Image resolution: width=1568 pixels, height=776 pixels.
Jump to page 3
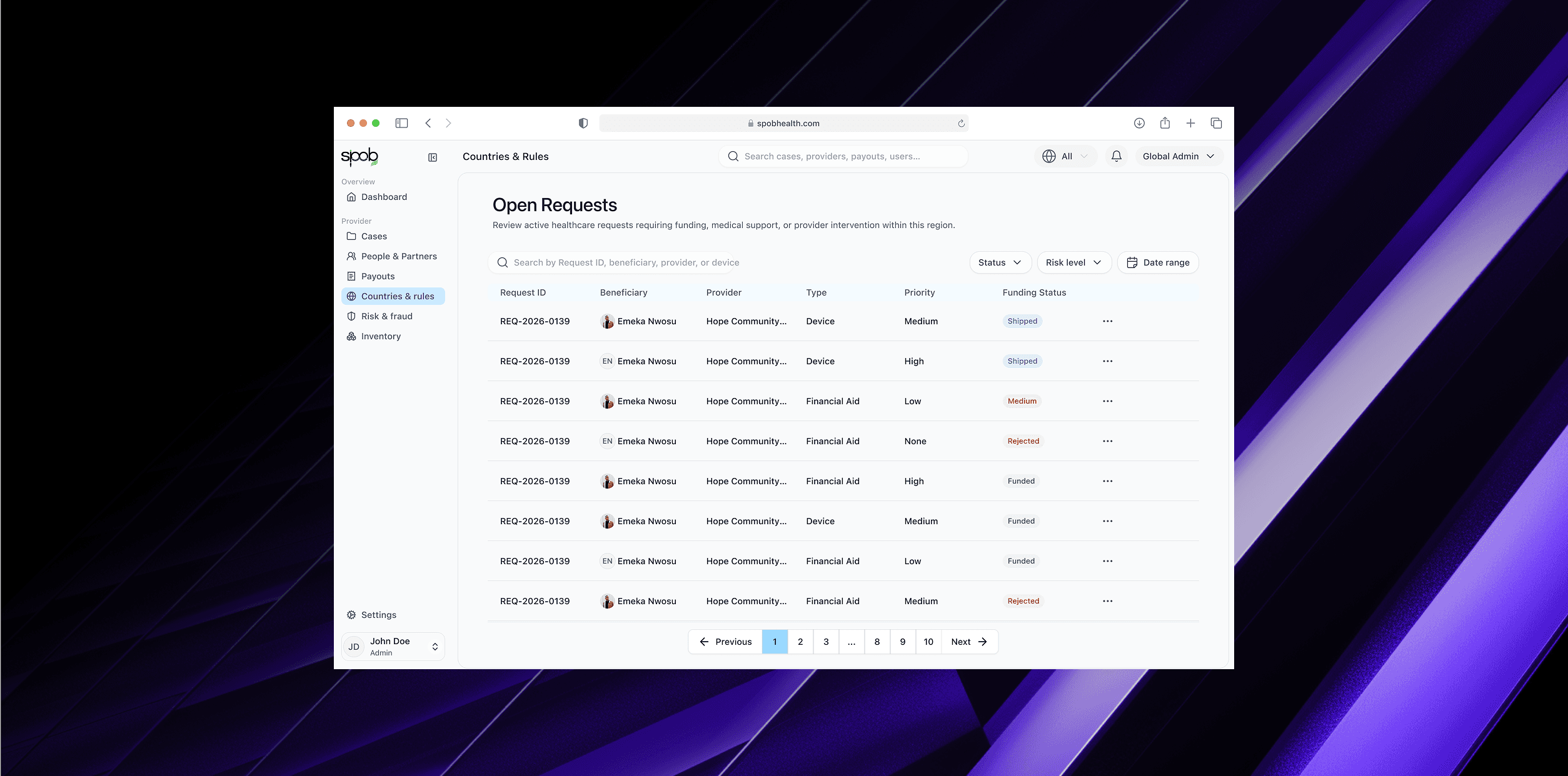[x=826, y=642]
